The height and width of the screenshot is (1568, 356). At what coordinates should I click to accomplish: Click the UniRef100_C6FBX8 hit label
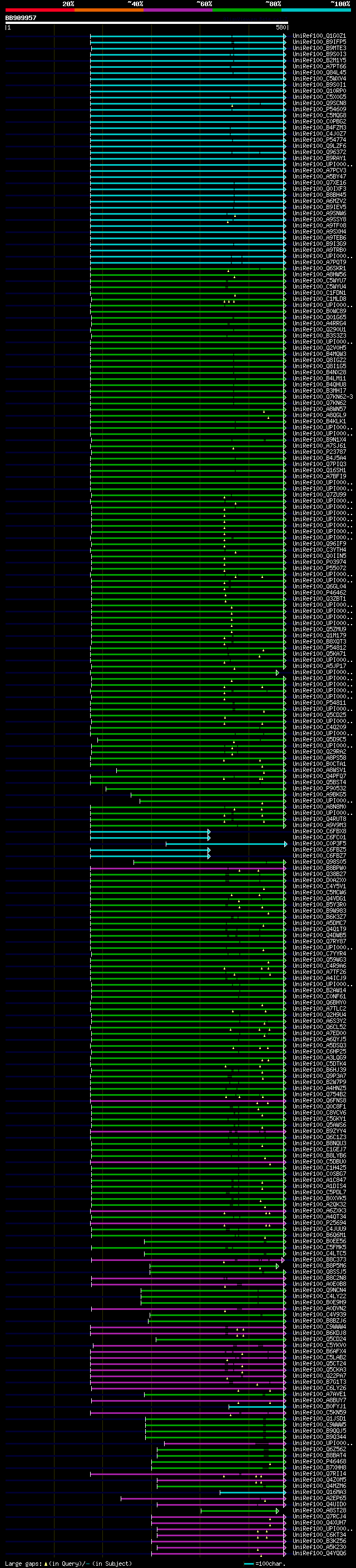[x=319, y=831]
